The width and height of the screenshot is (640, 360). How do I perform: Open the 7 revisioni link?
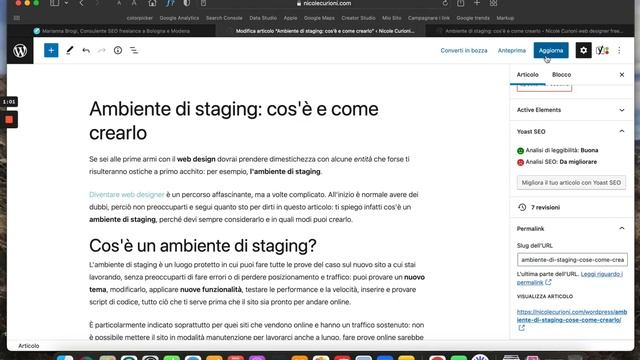(x=545, y=207)
